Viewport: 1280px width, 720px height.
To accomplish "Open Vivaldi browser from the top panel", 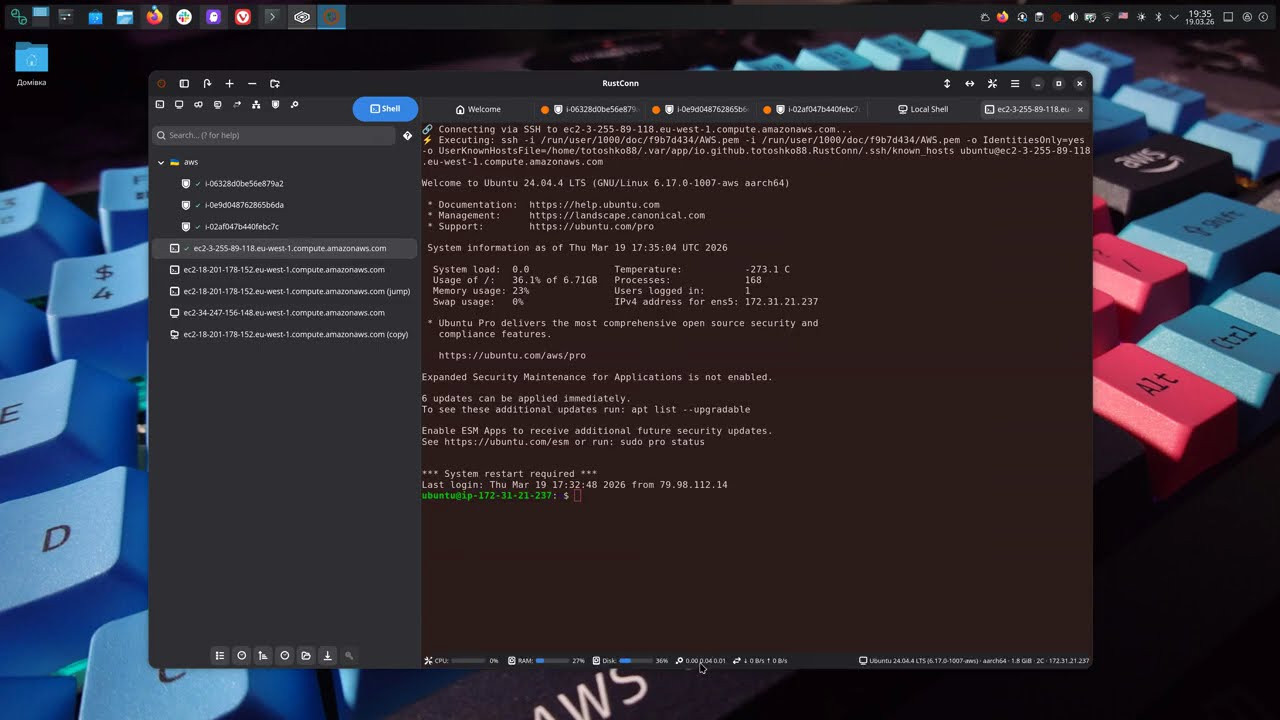I will coord(243,17).
